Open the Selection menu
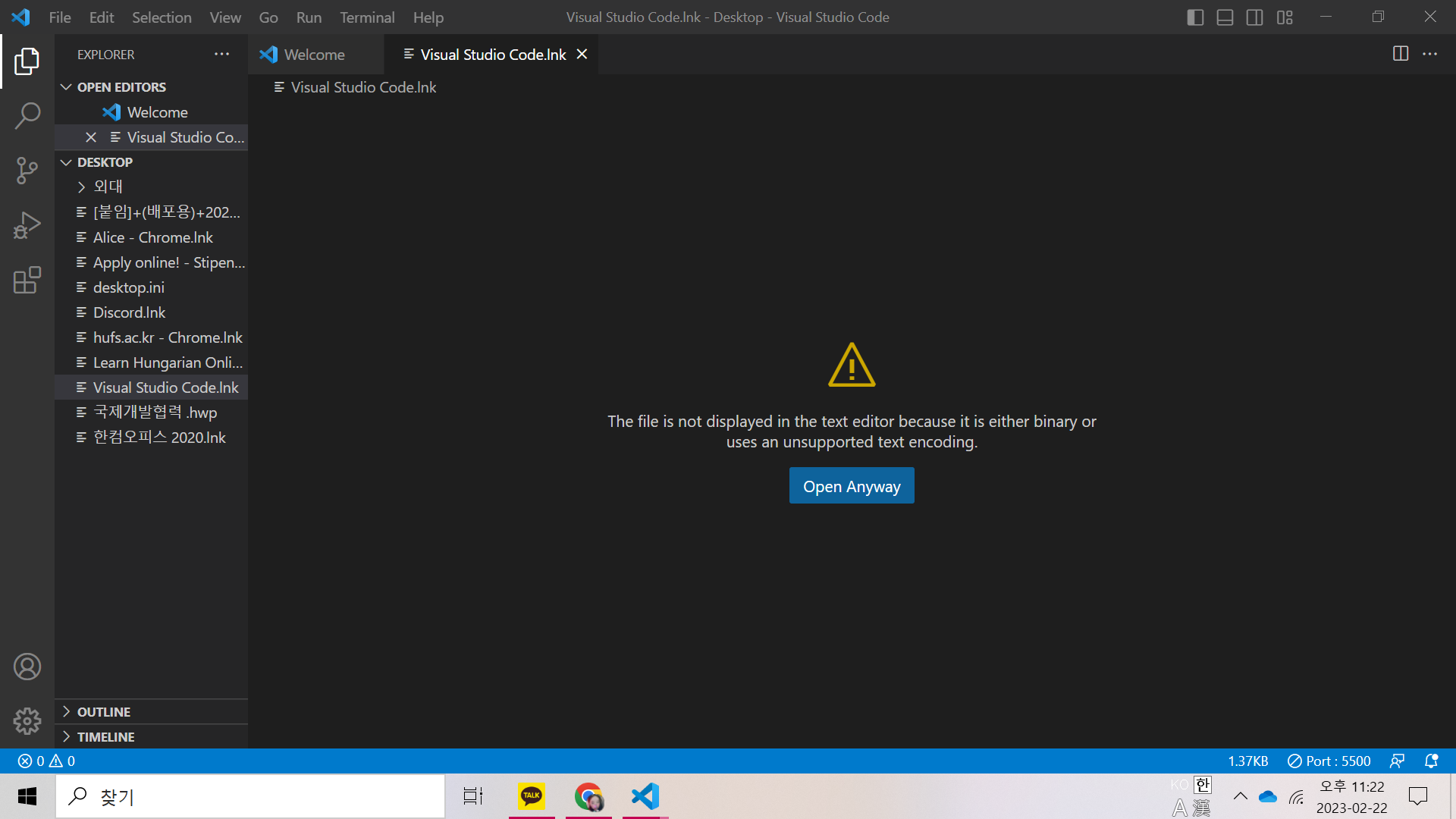Image resolution: width=1456 pixels, height=819 pixels. [162, 17]
